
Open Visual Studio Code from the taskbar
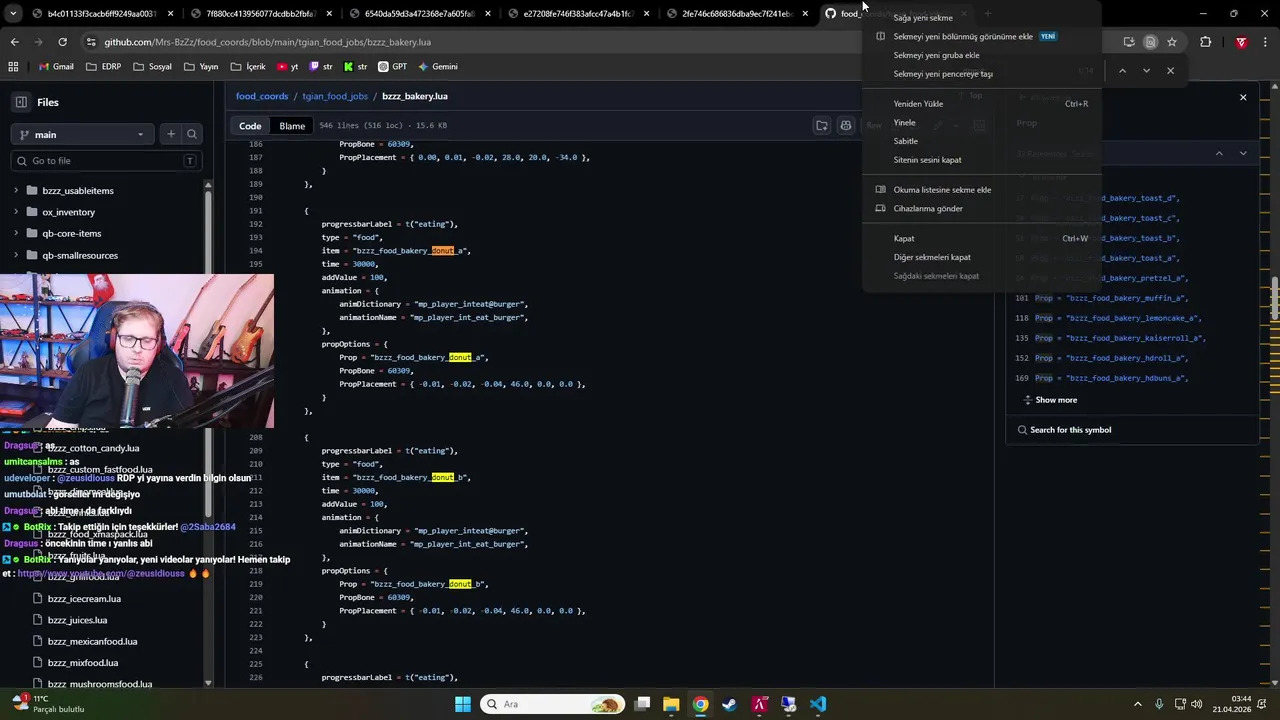point(818,704)
